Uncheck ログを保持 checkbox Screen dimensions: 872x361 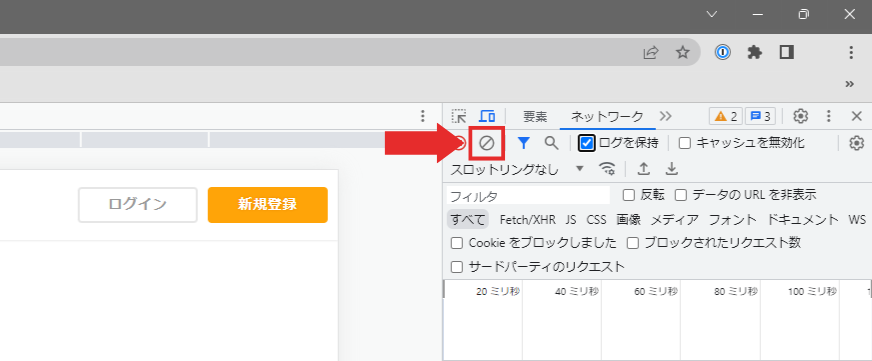(x=586, y=144)
